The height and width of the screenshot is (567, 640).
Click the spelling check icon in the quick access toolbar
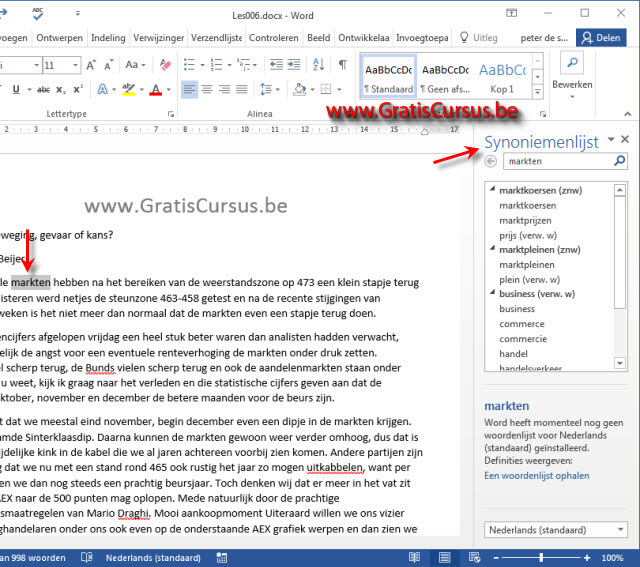click(38, 14)
